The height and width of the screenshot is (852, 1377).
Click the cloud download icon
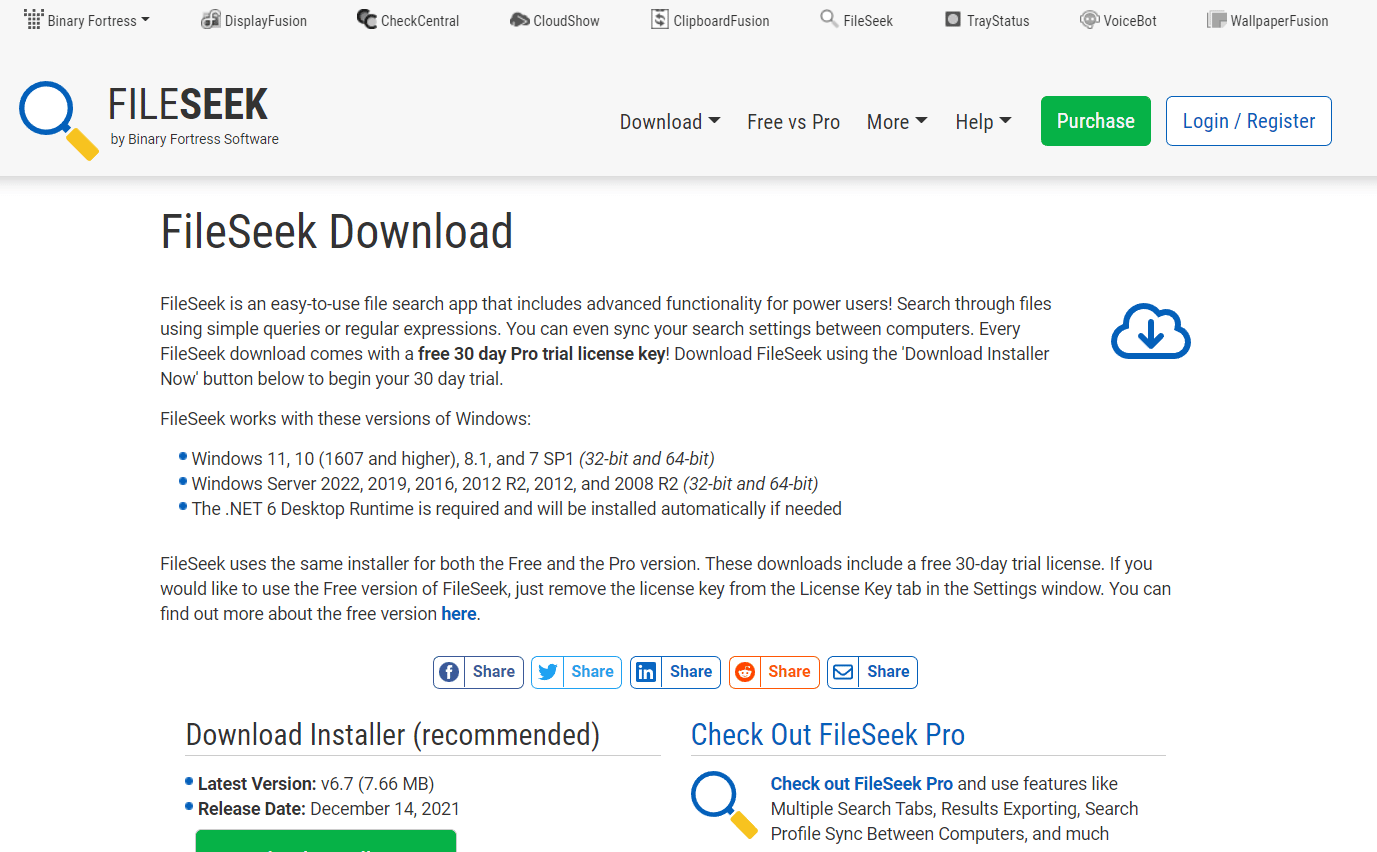[1151, 332]
